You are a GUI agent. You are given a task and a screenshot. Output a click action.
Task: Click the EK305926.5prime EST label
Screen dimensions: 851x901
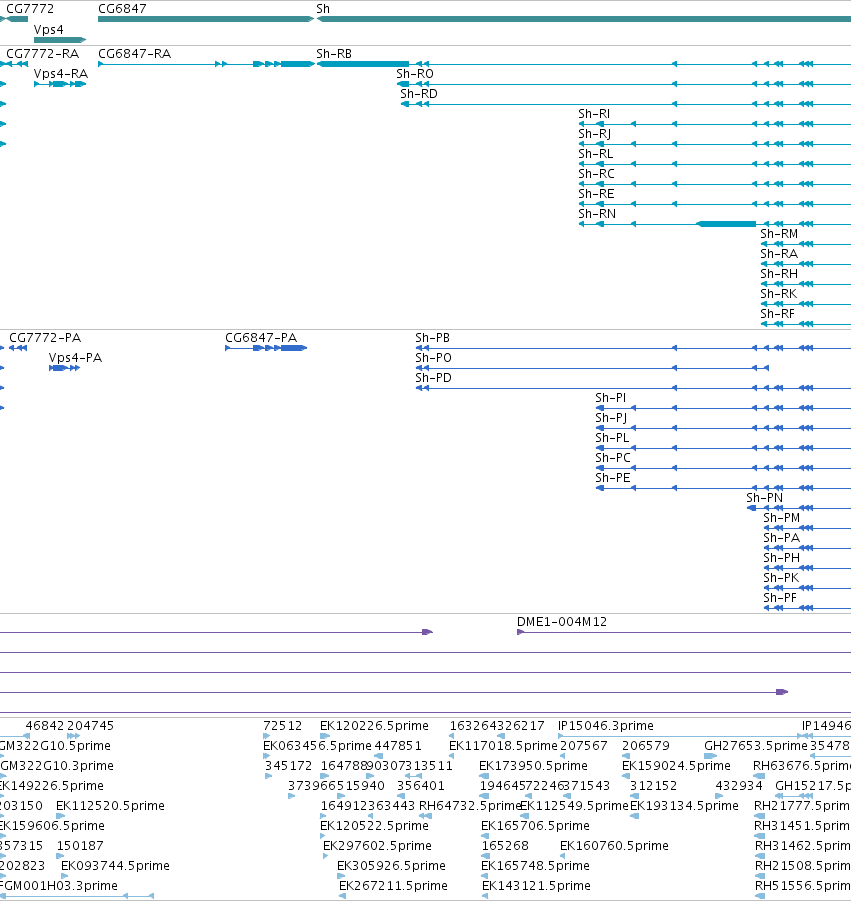tap(391, 866)
